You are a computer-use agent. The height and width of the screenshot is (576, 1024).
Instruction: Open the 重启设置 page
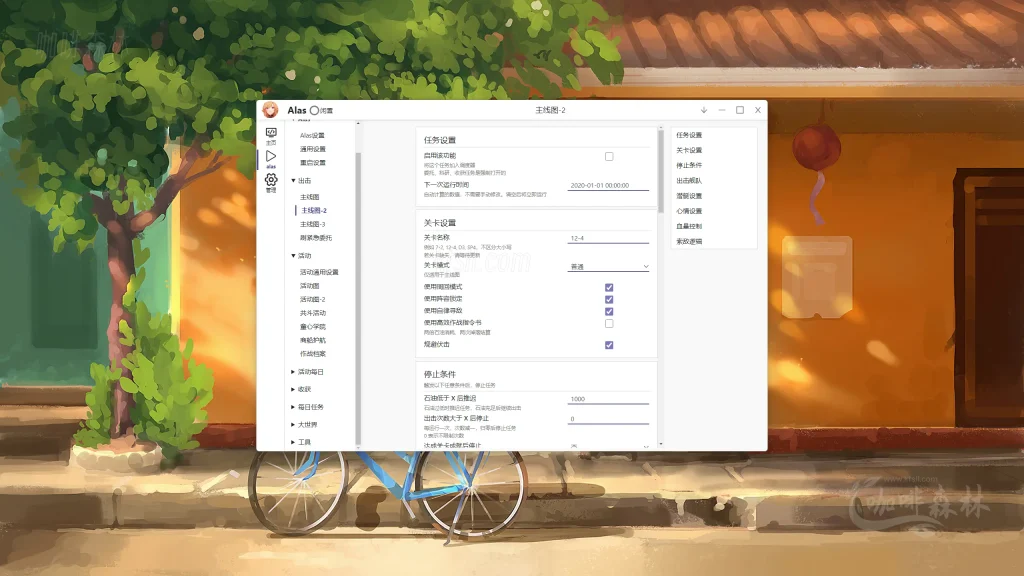tap(311, 163)
